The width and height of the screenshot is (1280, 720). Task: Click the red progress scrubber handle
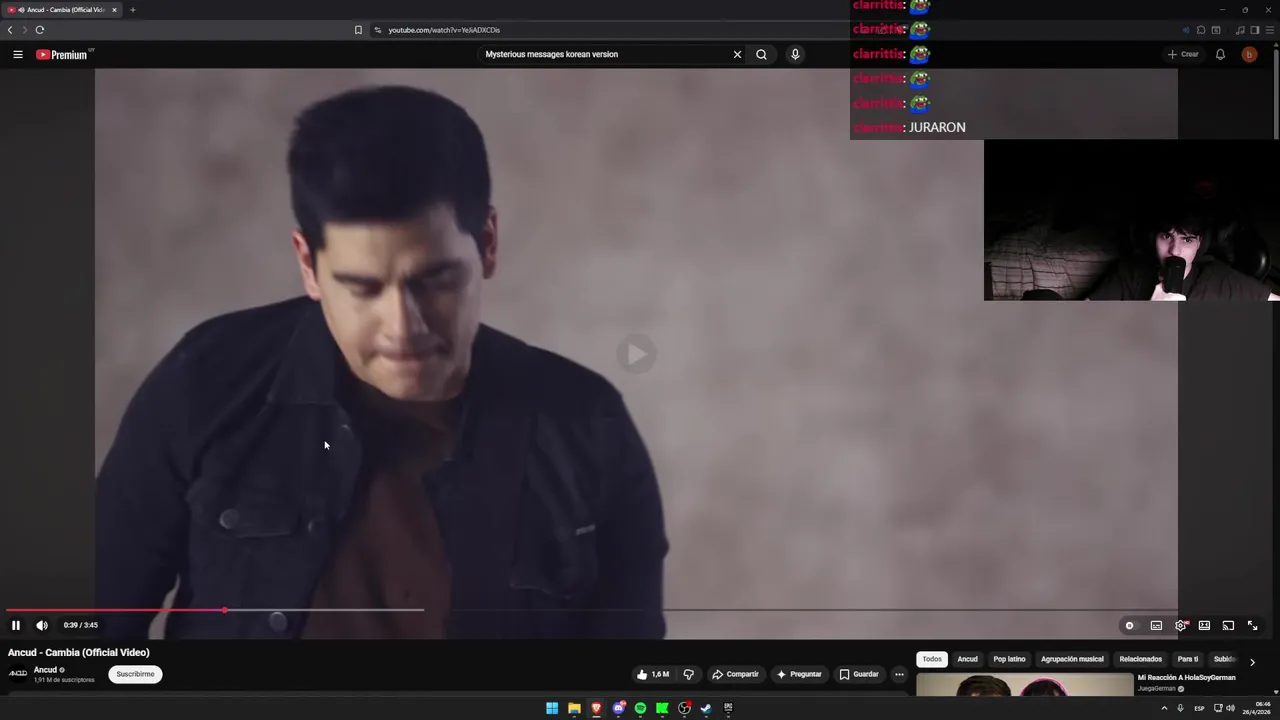click(225, 609)
